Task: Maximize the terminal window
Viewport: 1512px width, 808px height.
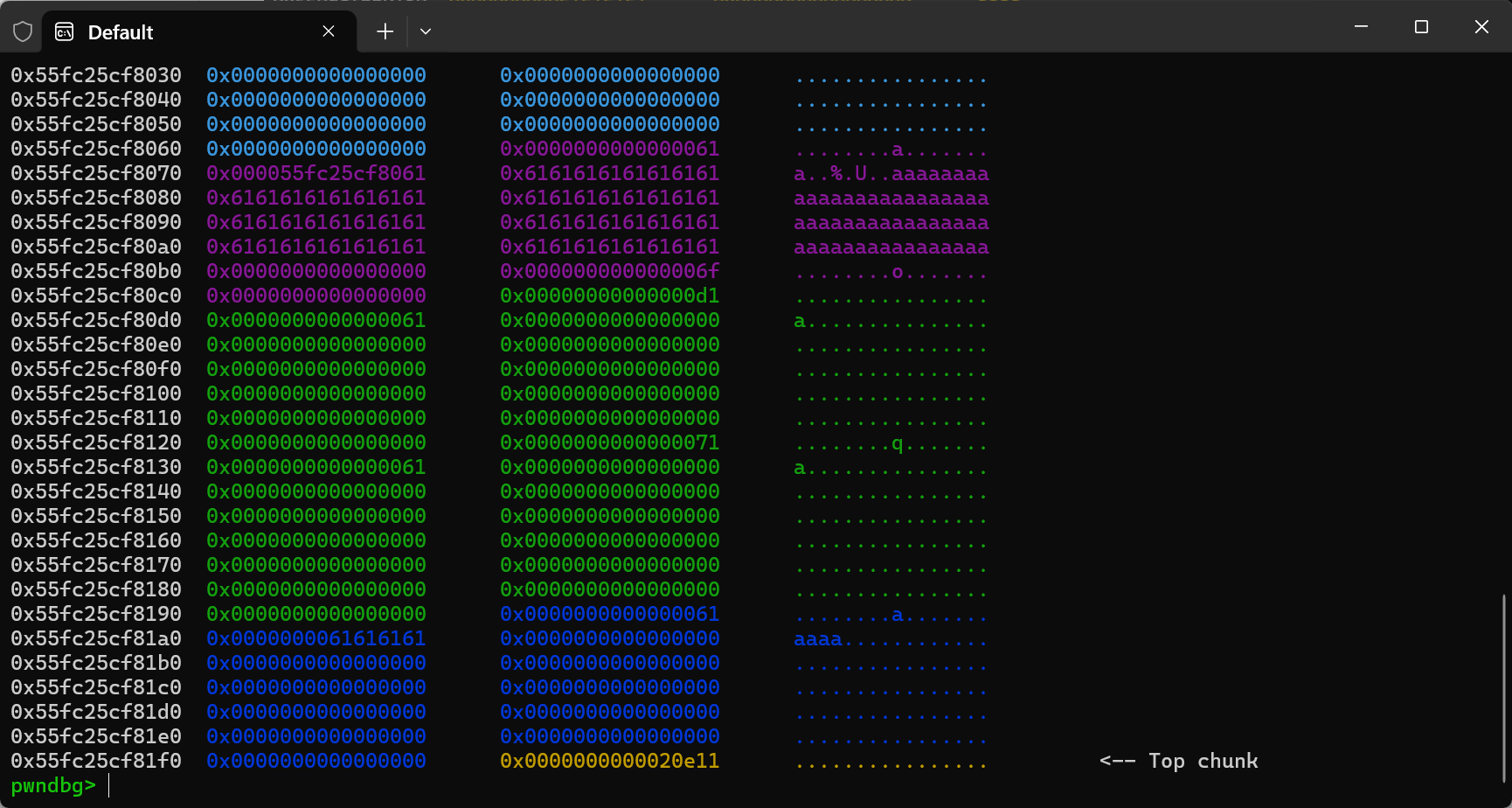Action: click(x=1421, y=27)
